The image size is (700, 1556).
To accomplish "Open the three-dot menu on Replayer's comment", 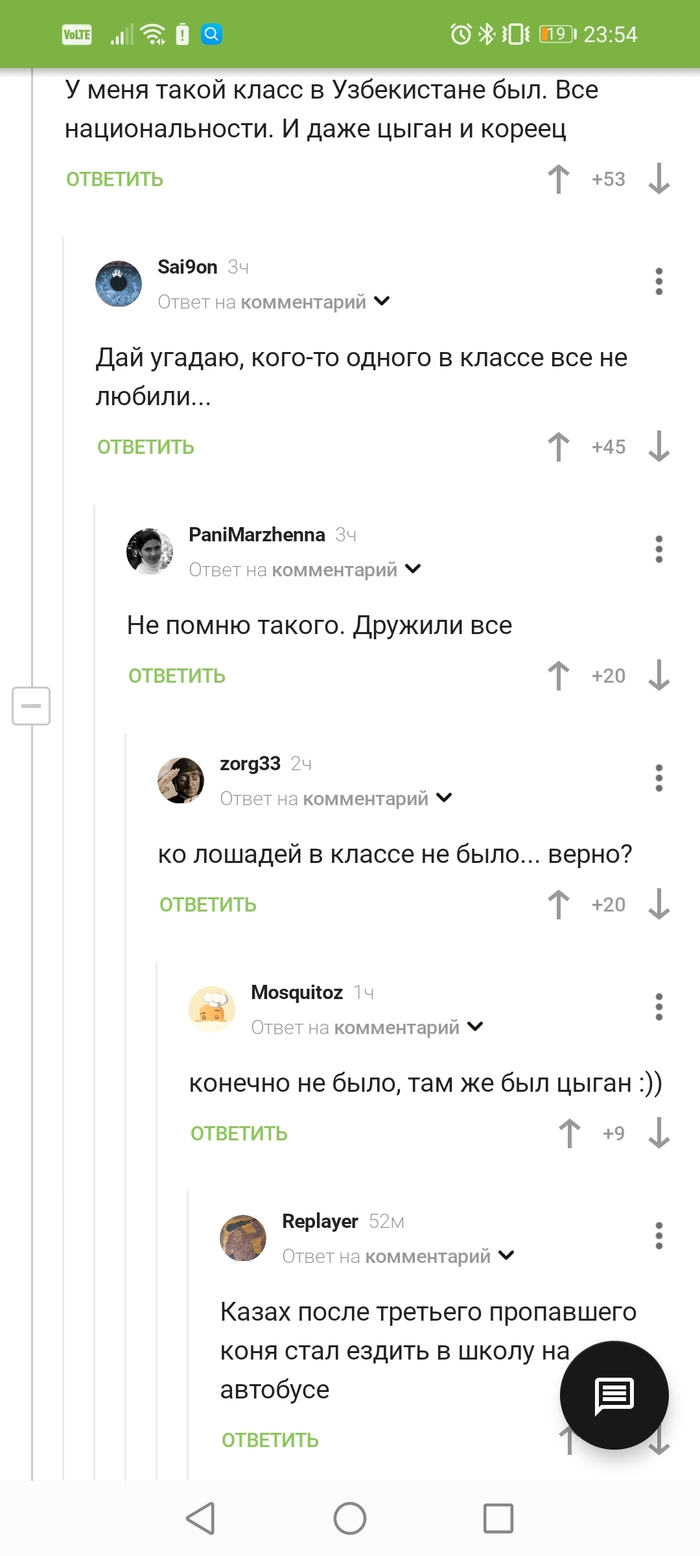I will click(x=659, y=1237).
